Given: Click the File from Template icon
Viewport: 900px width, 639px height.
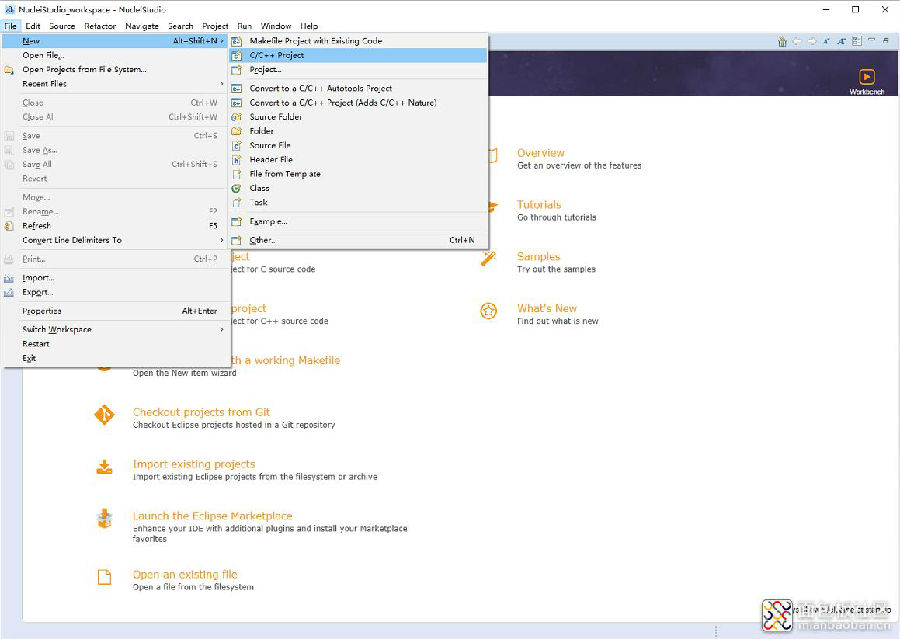Looking at the screenshot, I should click(236, 174).
